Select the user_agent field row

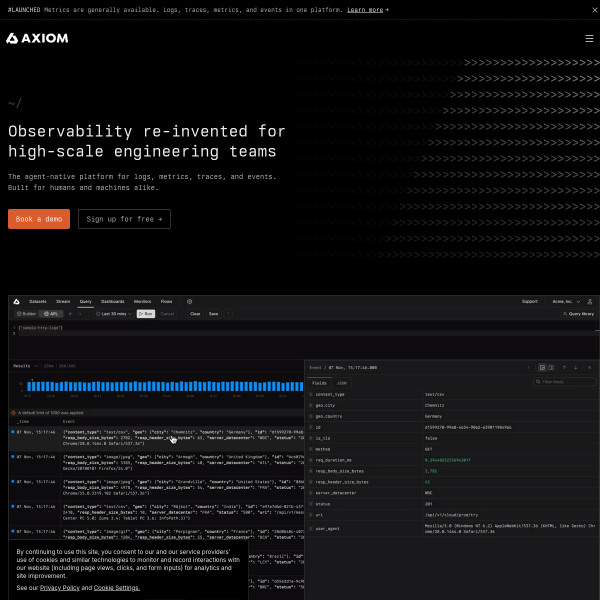[x=452, y=528]
